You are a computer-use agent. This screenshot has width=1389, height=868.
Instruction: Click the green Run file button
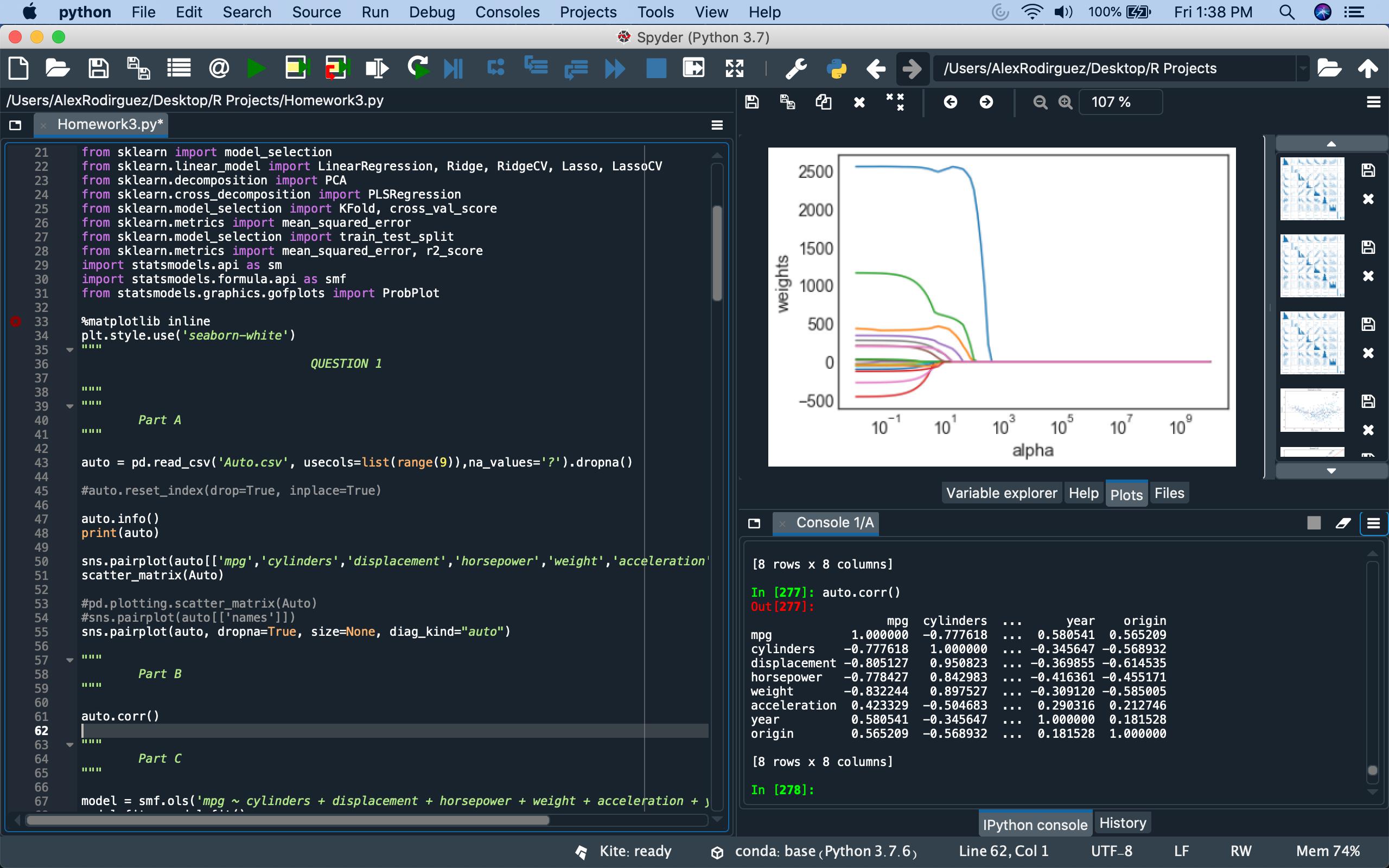pyautogui.click(x=256, y=69)
